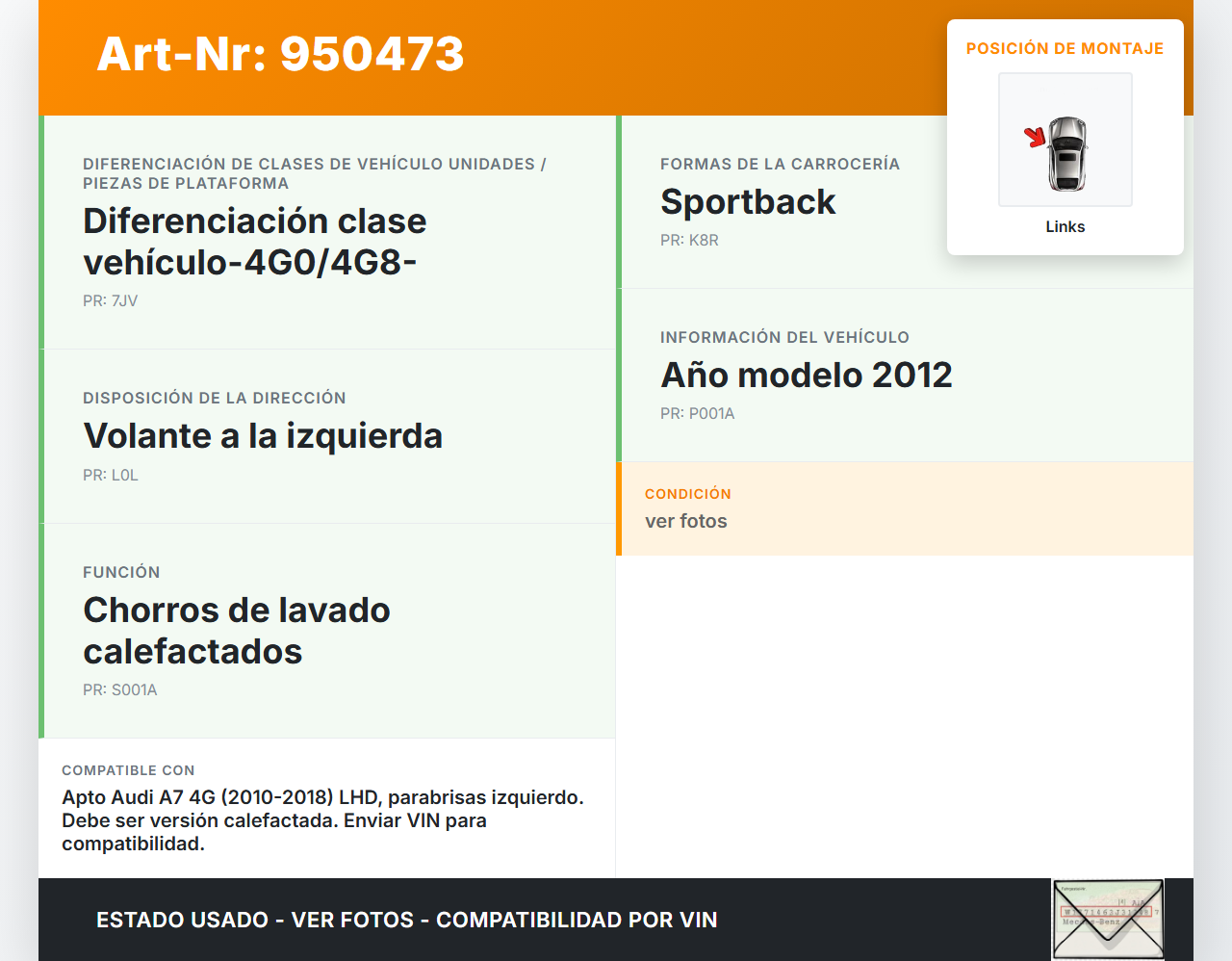Select the 'Volante a la izquierda' value

pos(263,436)
